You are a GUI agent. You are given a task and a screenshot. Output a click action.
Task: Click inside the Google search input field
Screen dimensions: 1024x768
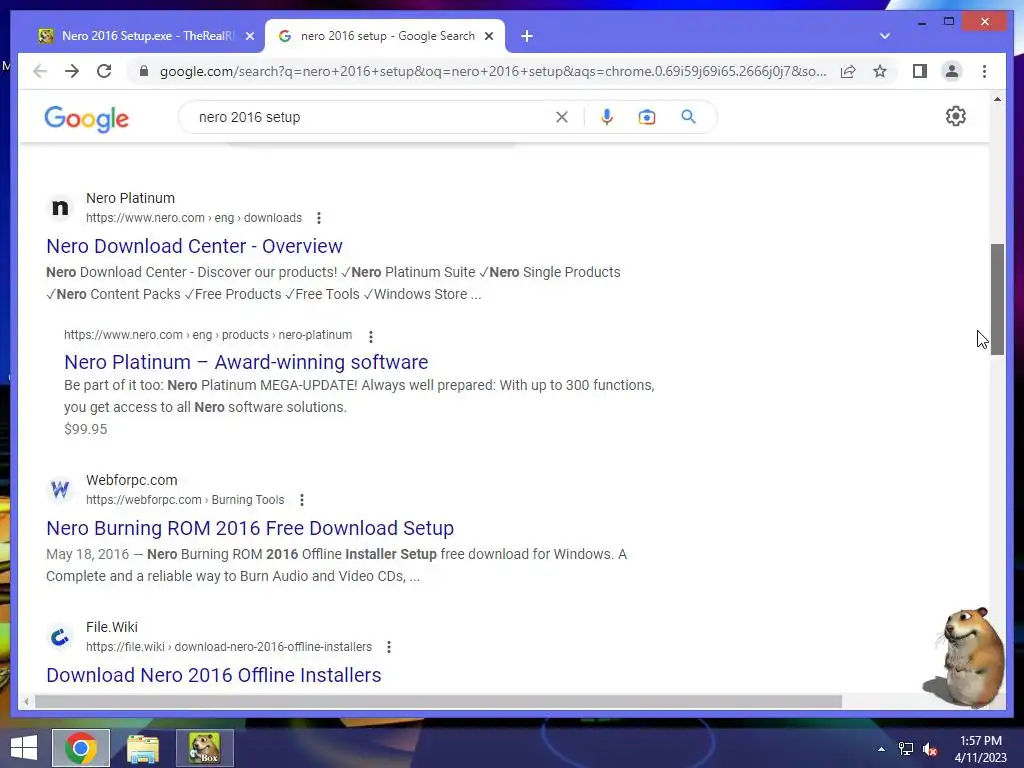[x=372, y=117]
